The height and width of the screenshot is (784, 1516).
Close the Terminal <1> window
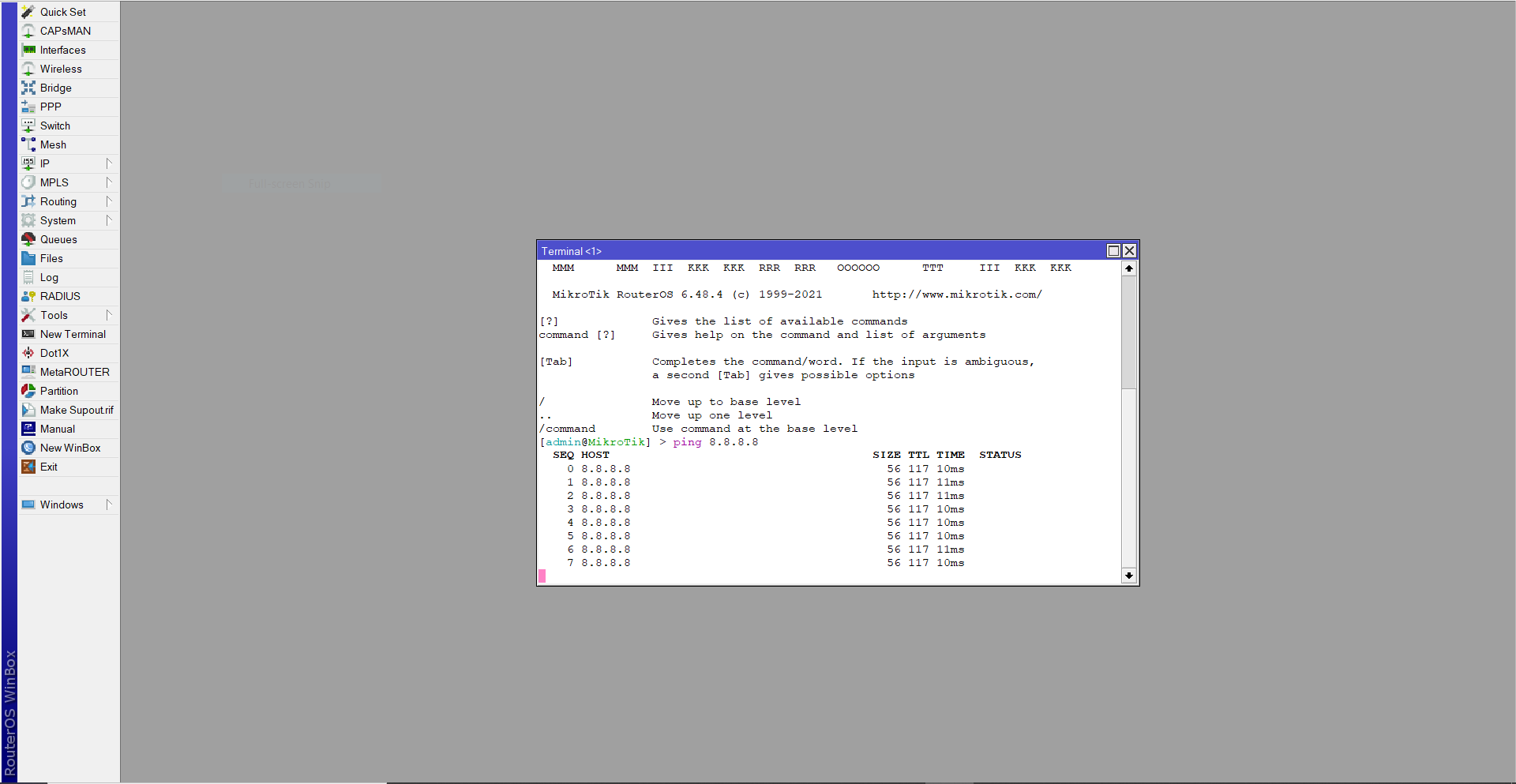coord(1129,250)
